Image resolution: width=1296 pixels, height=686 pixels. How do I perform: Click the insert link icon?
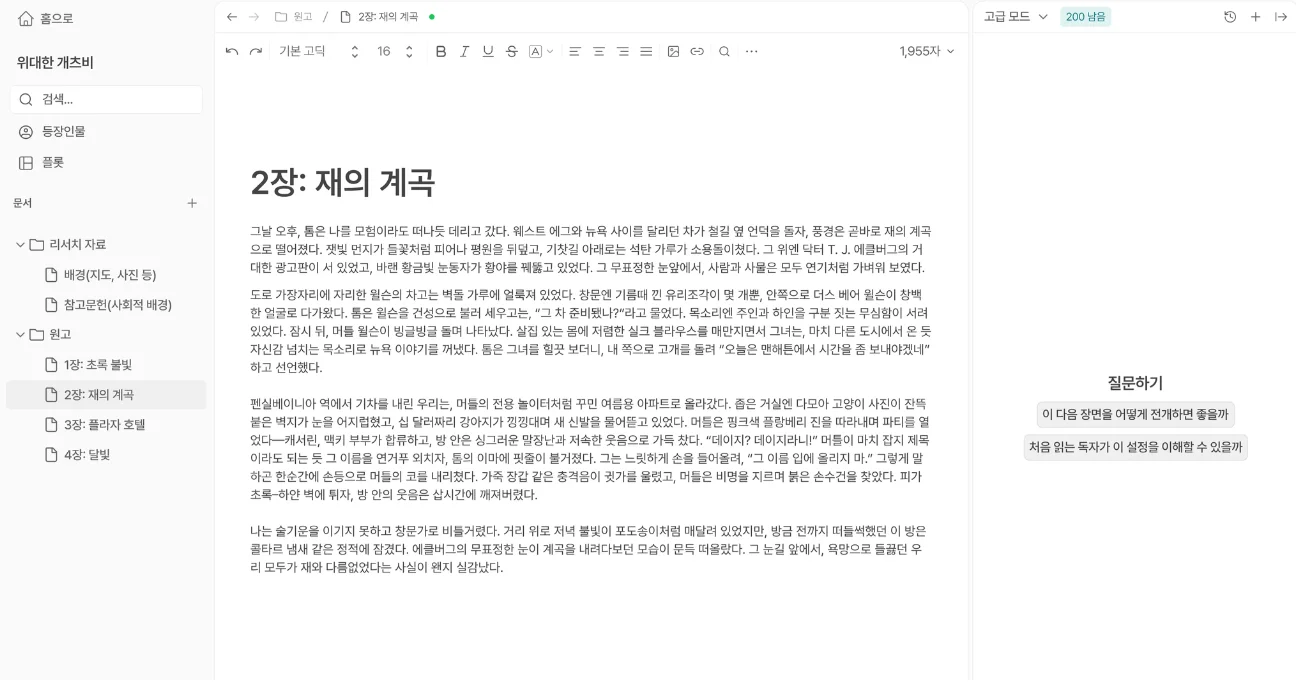(x=697, y=51)
